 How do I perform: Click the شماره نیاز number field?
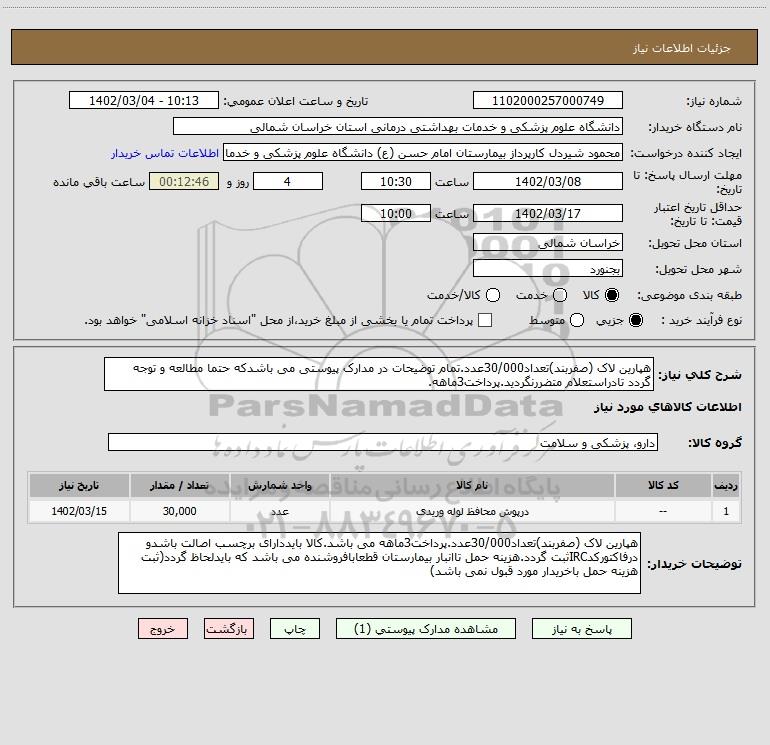(548, 101)
